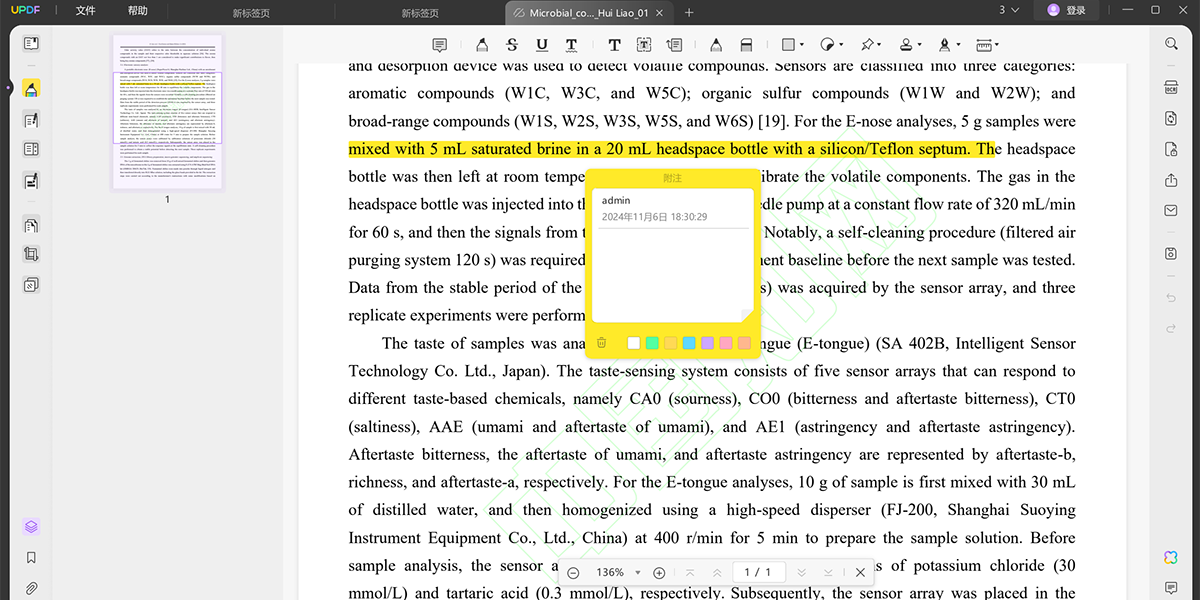Select the sticky note comment tool

pyautogui.click(x=439, y=45)
